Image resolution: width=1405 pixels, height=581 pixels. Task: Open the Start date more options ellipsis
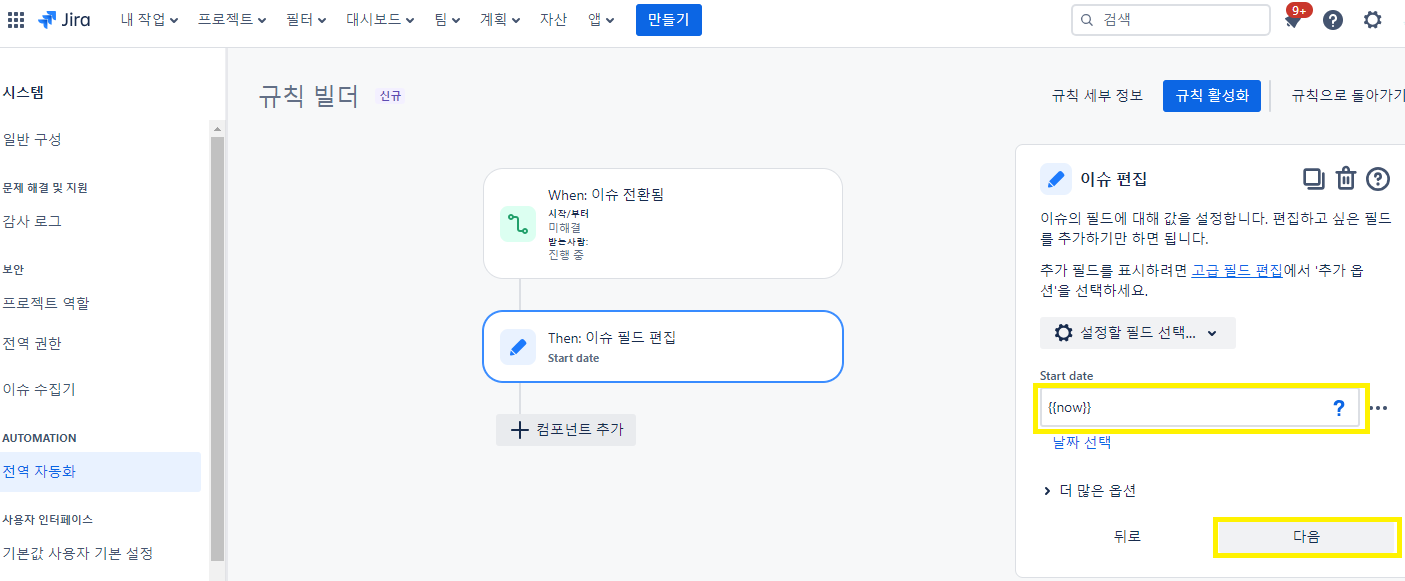[x=1379, y=408]
